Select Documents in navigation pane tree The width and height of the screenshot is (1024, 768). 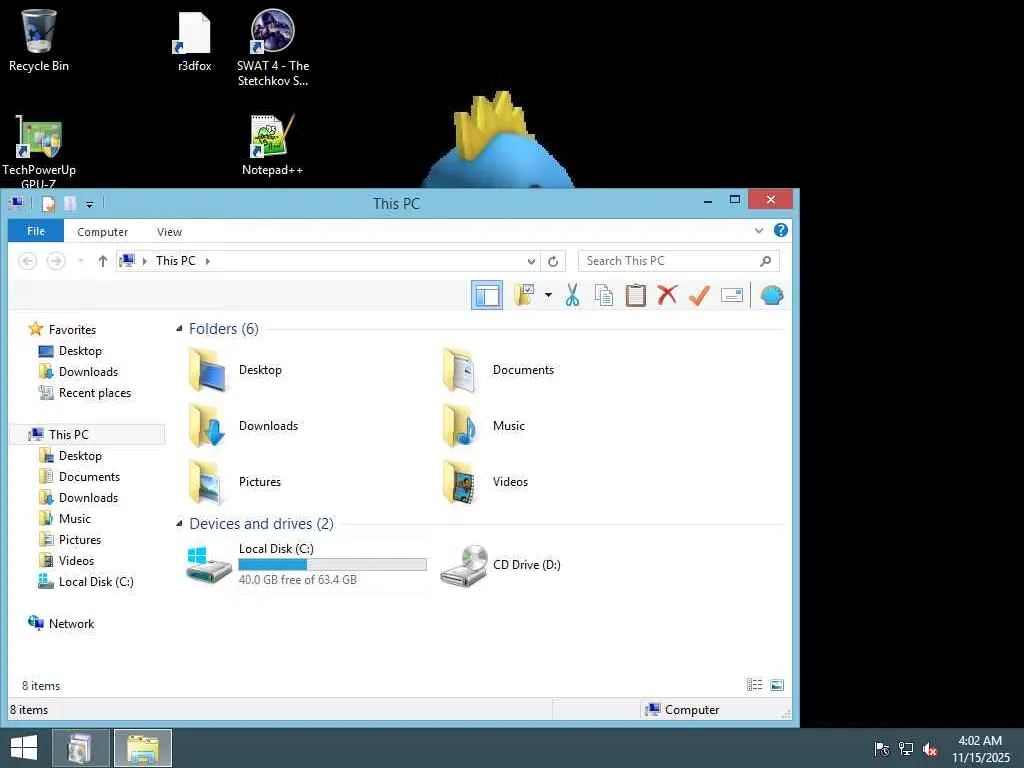pyautogui.click(x=80, y=477)
